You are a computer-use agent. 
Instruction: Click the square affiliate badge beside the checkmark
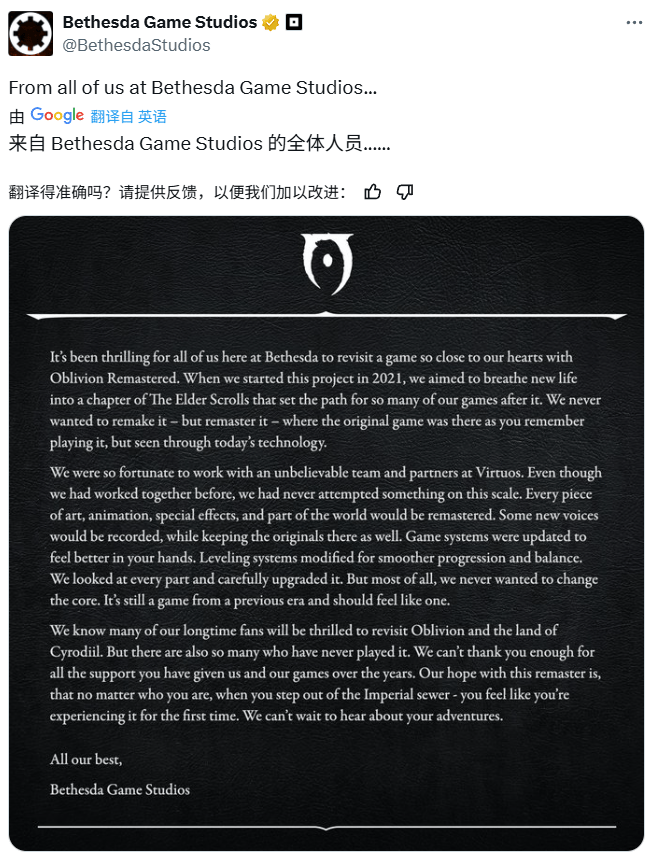tap(294, 22)
